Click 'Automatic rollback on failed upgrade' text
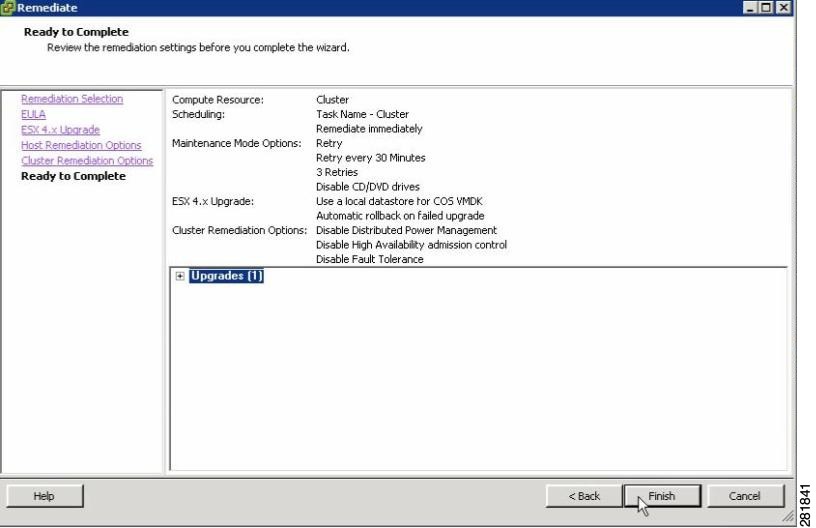 (x=400, y=216)
